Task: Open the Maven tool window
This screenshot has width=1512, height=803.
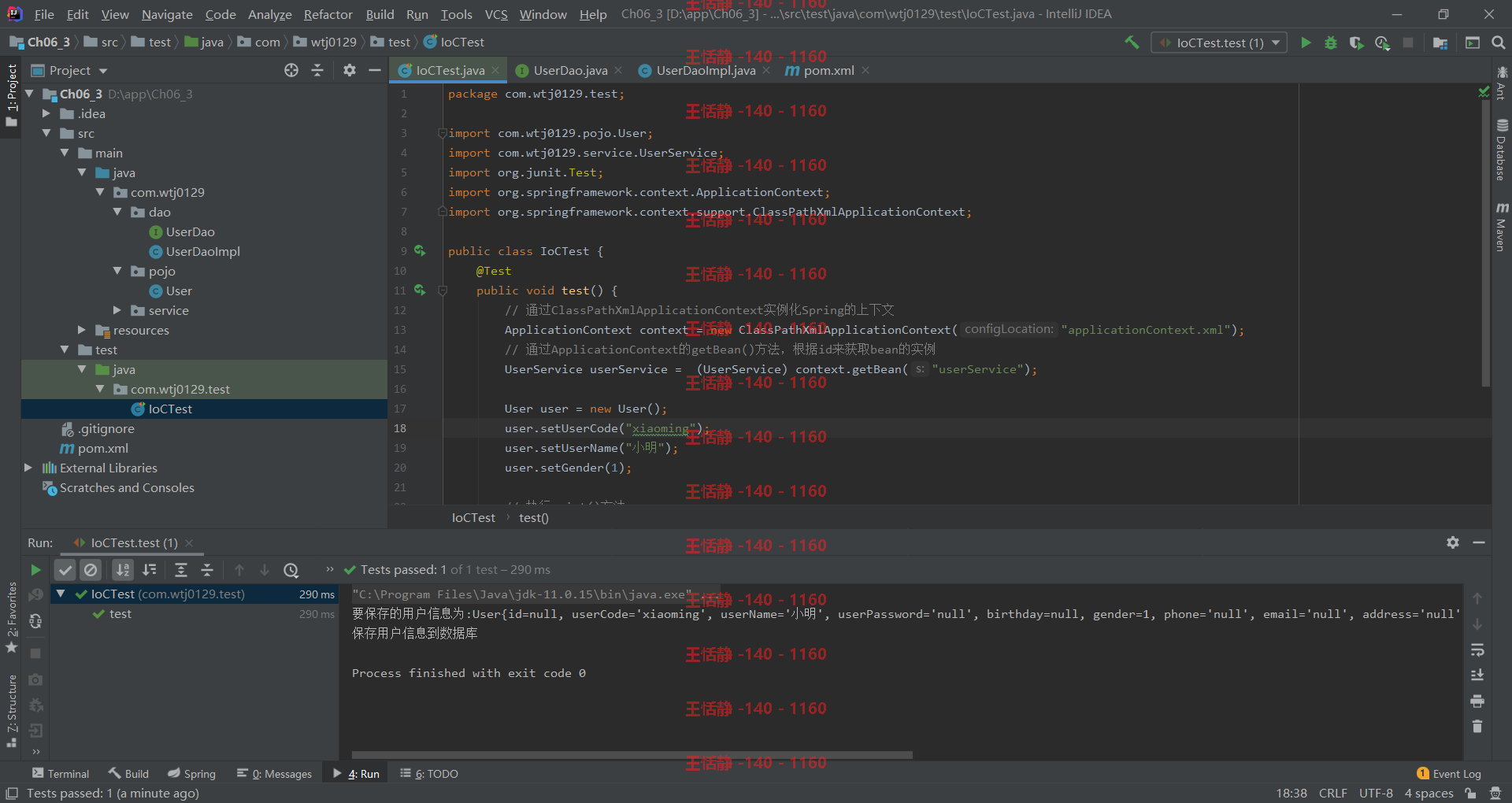Action: pos(1502,228)
